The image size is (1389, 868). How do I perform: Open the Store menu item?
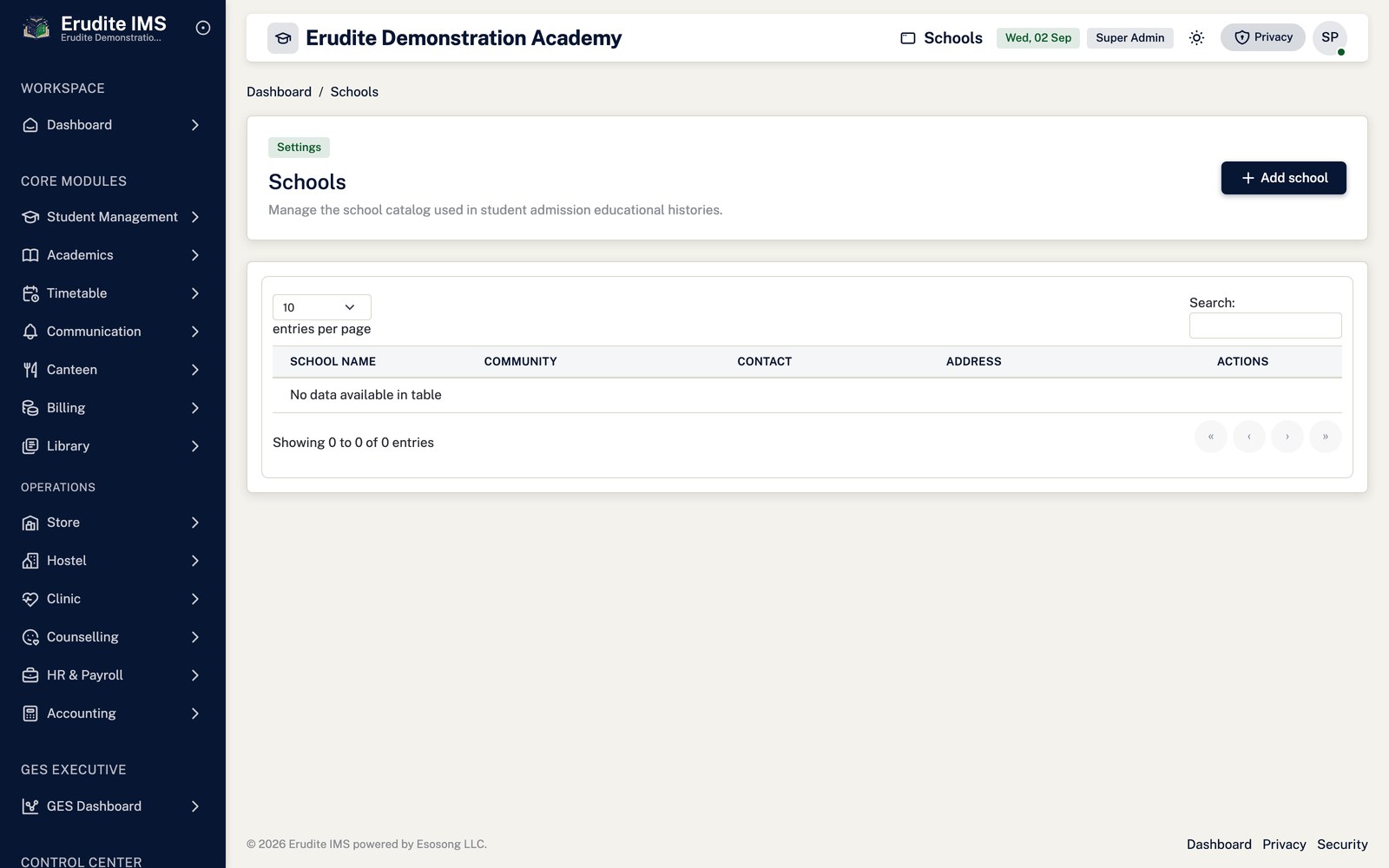(x=113, y=523)
